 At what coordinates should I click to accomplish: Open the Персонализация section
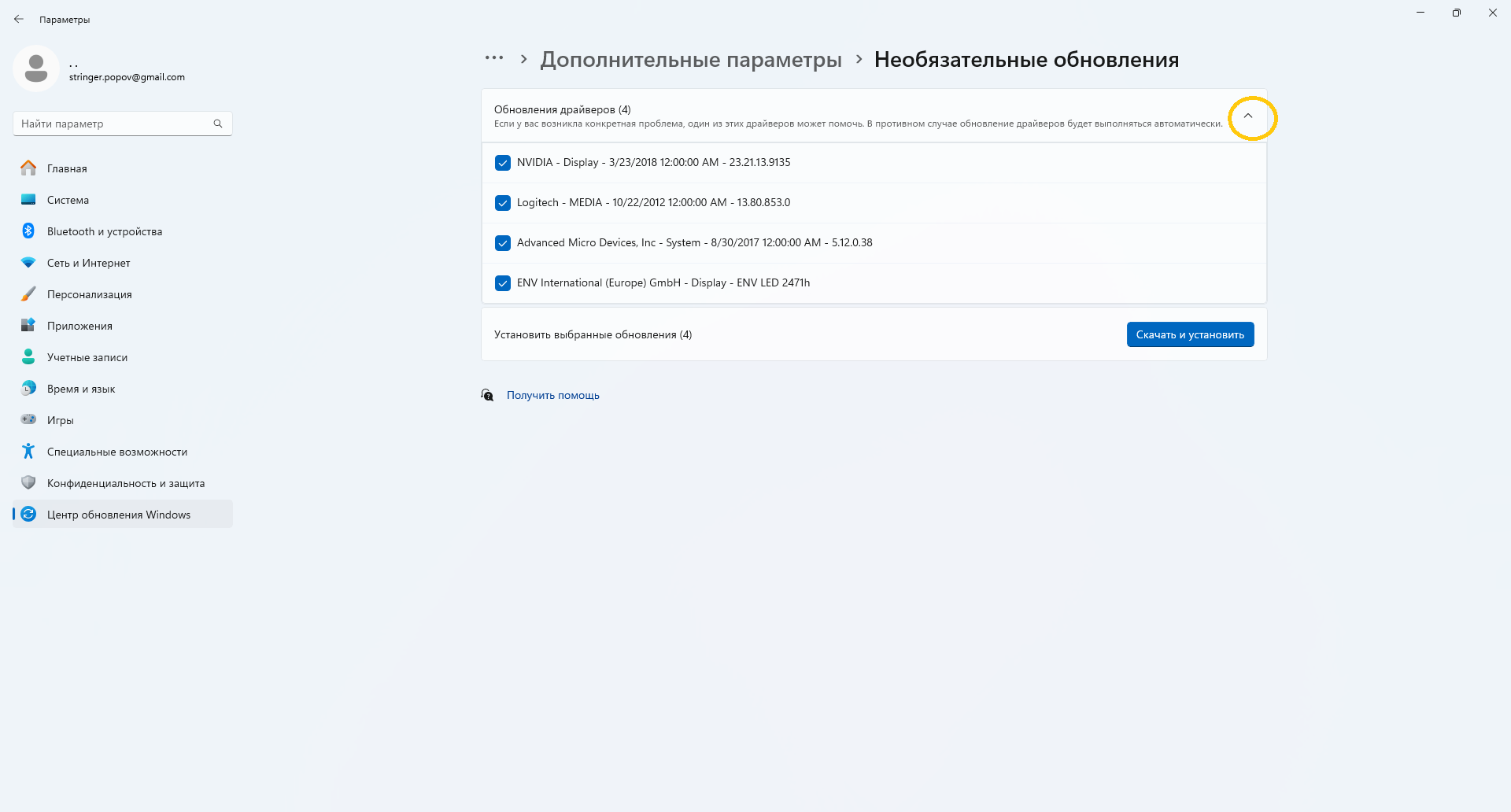coord(89,294)
